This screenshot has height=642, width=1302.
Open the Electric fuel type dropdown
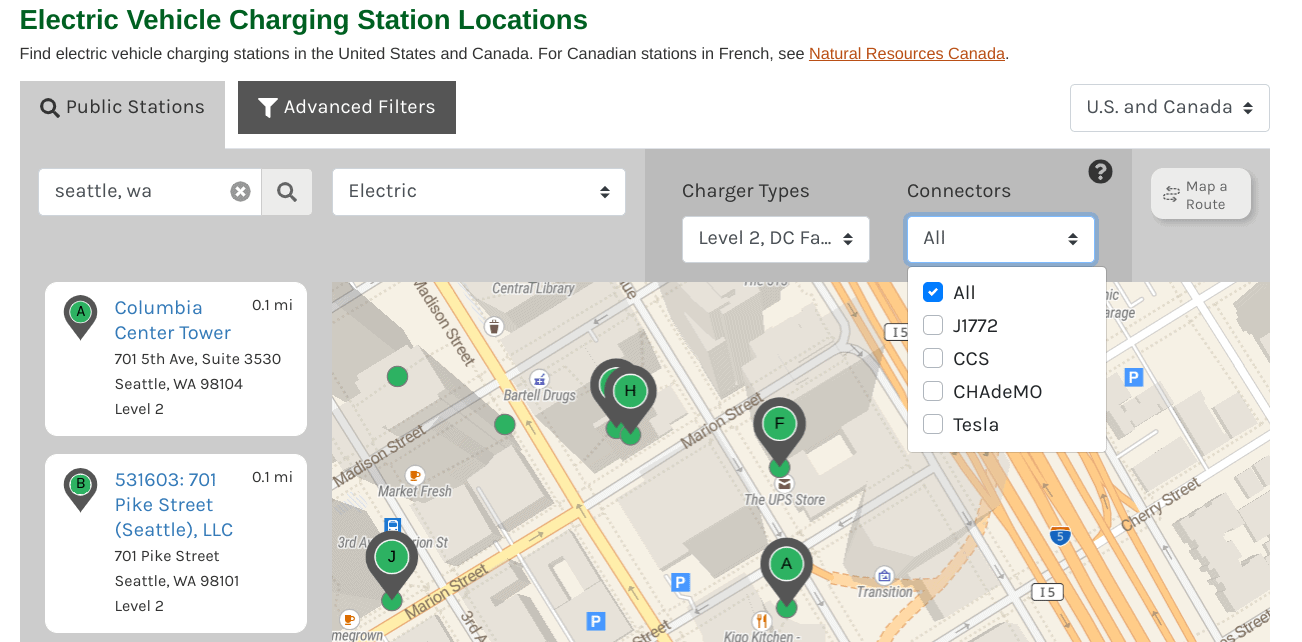tap(478, 192)
